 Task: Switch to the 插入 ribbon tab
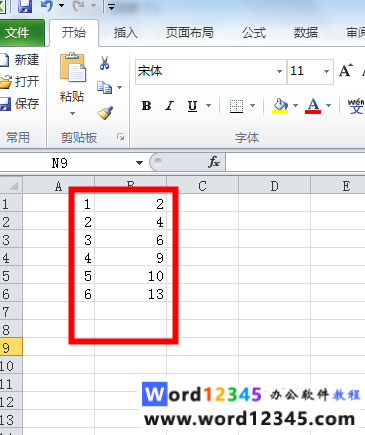tap(126, 33)
